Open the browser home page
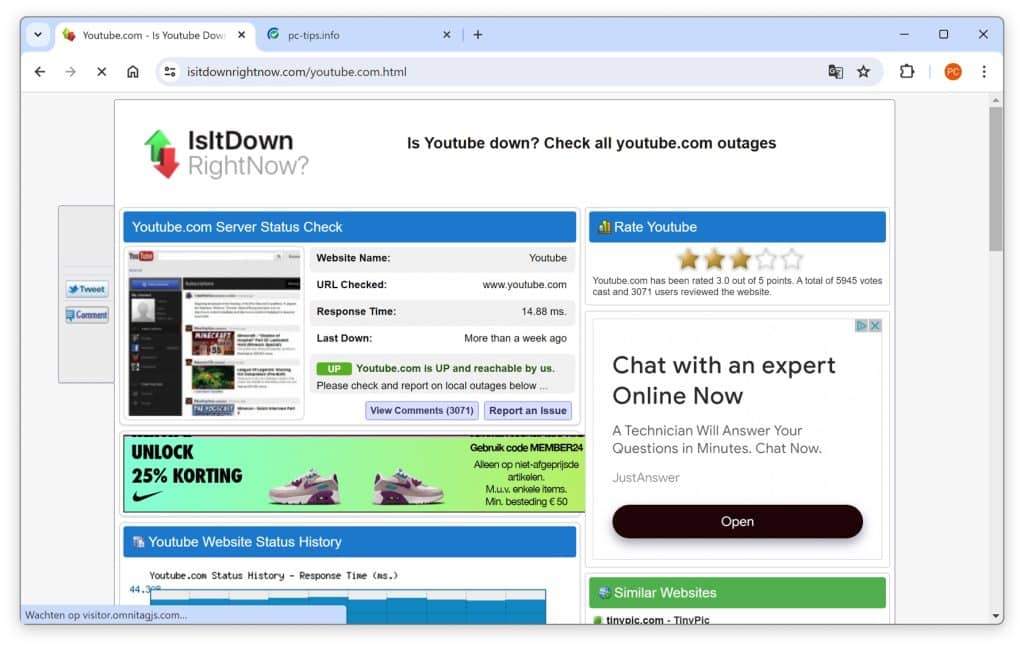Viewport: 1024px width, 648px height. click(133, 72)
